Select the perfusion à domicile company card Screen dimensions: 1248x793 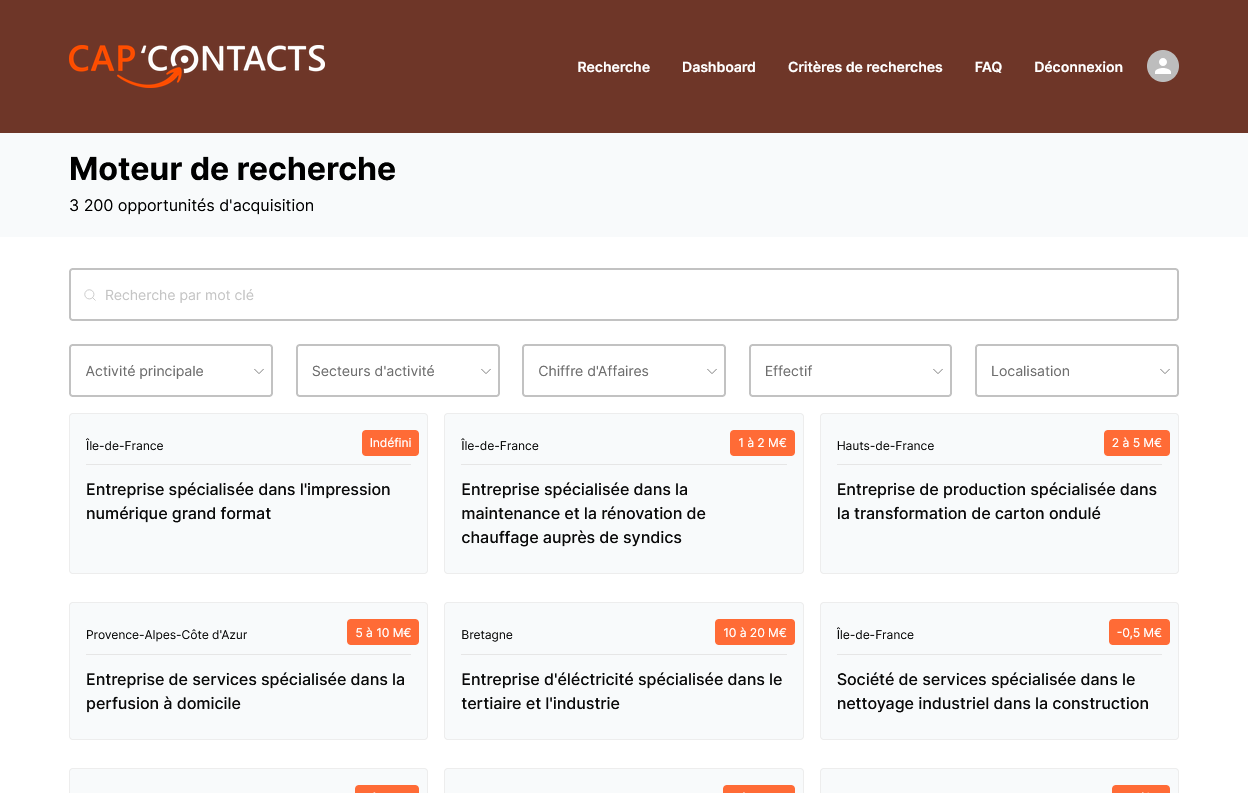pyautogui.click(x=245, y=691)
